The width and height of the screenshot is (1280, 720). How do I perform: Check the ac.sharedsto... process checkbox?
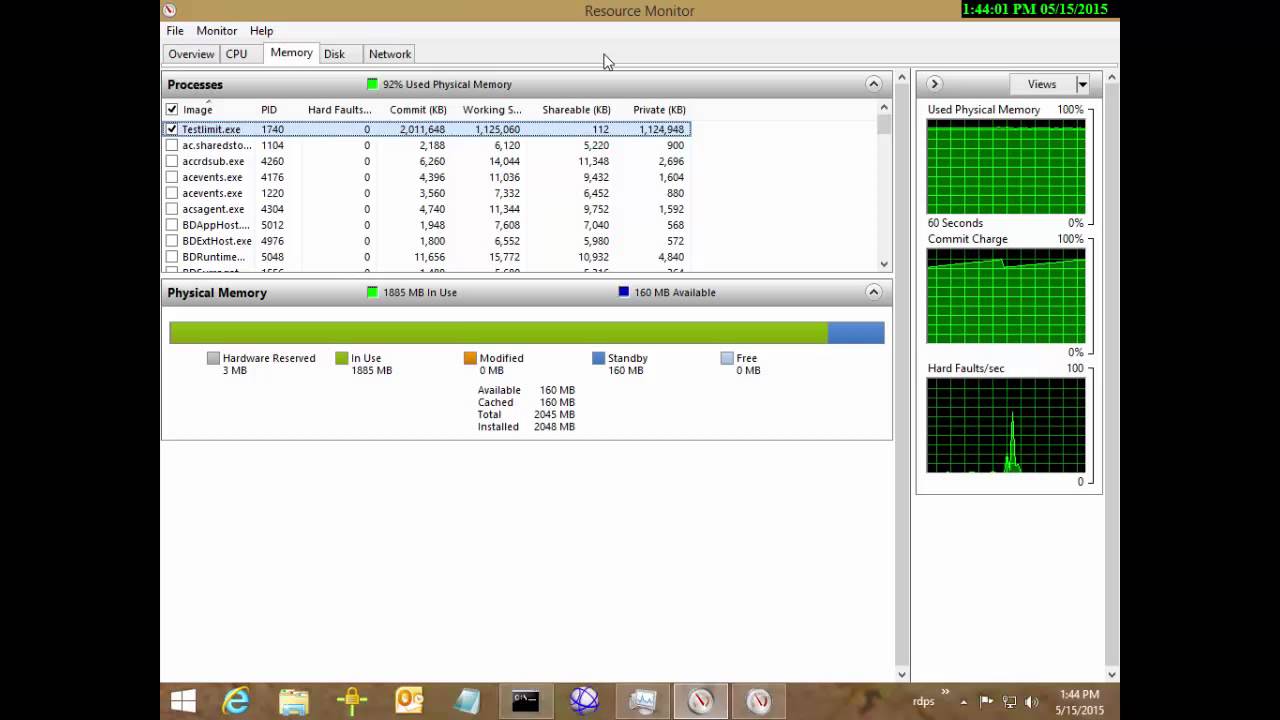click(172, 145)
